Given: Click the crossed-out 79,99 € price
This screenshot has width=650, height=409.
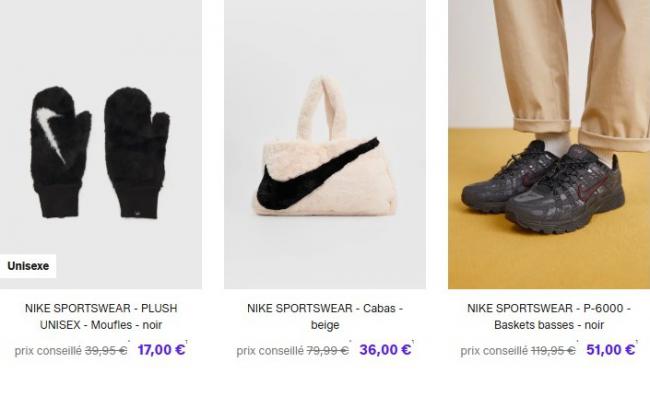Looking at the screenshot, I should [x=327, y=351].
